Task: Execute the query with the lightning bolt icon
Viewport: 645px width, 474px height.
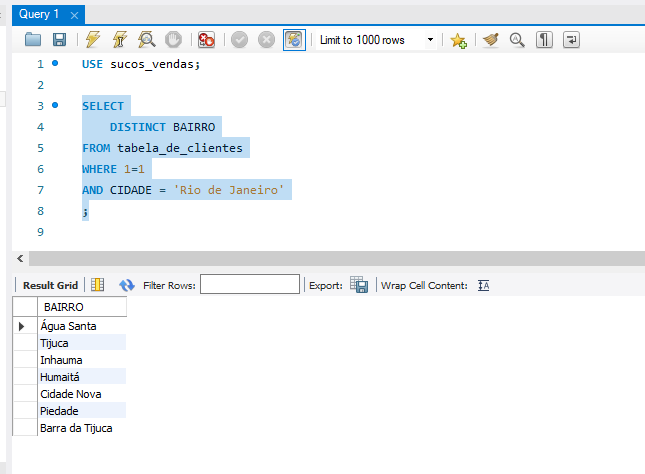Action: pos(93,40)
